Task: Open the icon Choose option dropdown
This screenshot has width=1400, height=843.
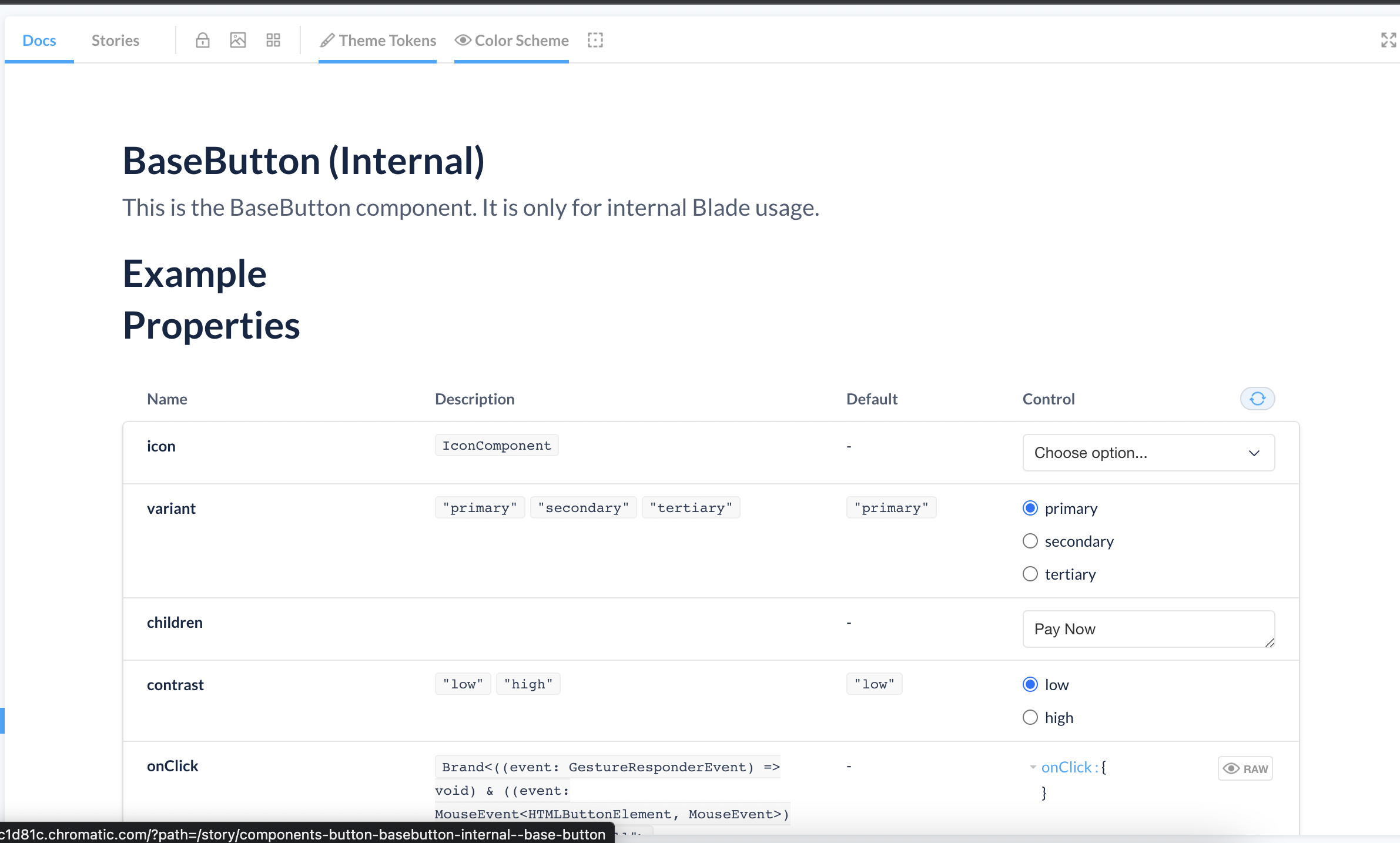Action: click(1148, 453)
